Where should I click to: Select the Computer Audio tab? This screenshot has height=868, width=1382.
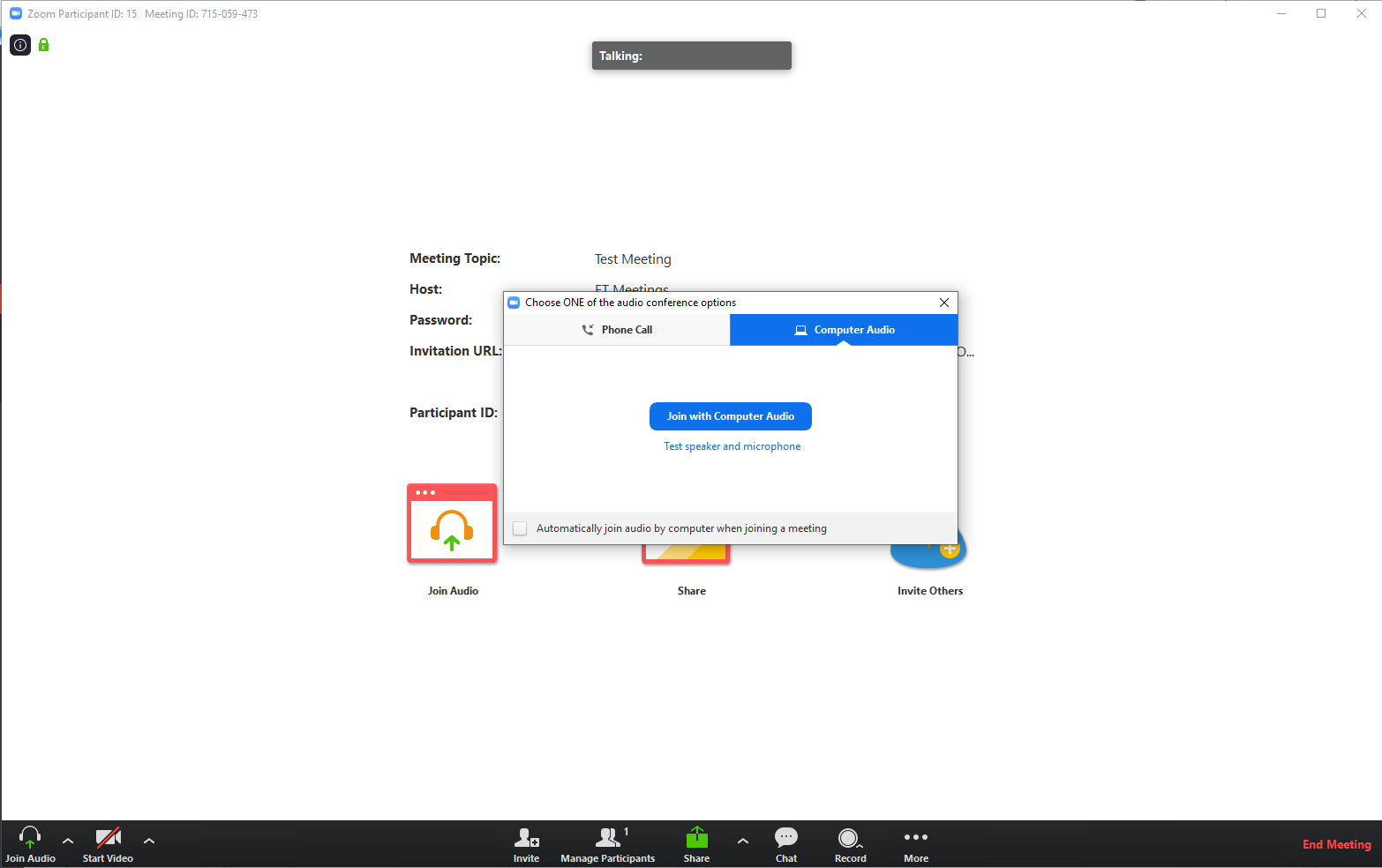coord(844,330)
